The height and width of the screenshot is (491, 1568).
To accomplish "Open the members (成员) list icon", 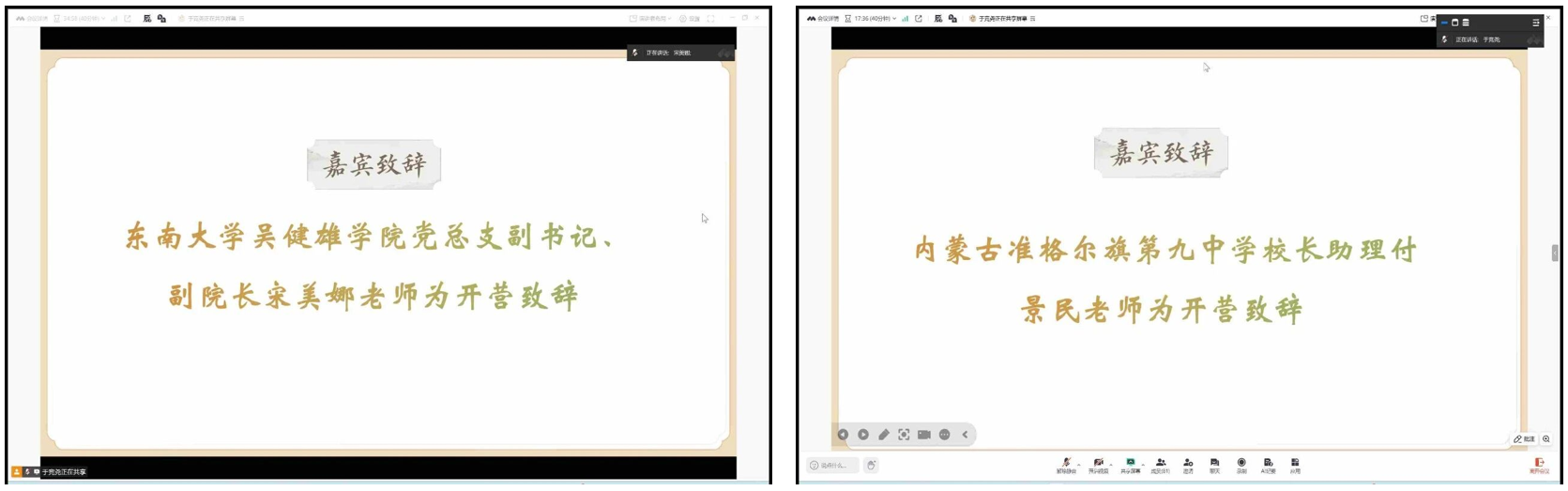I will (1161, 463).
